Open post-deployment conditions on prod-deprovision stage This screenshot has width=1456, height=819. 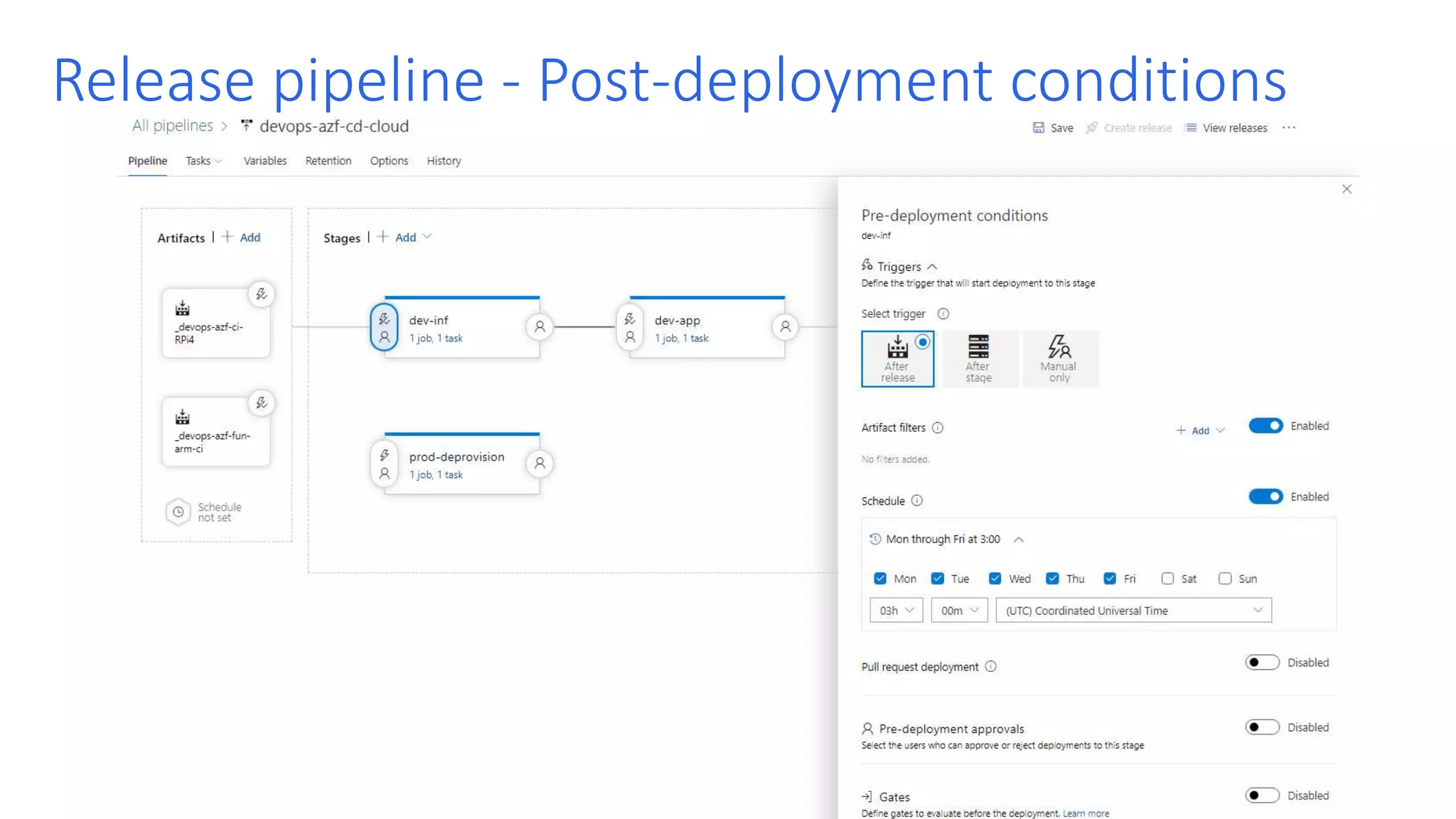coord(540,464)
